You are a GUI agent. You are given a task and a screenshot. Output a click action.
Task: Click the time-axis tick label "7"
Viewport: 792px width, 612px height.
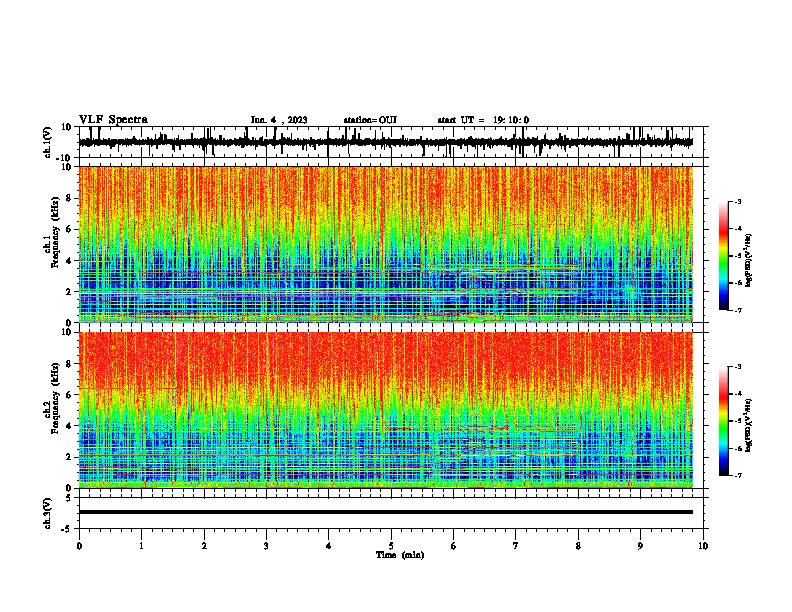click(x=516, y=546)
